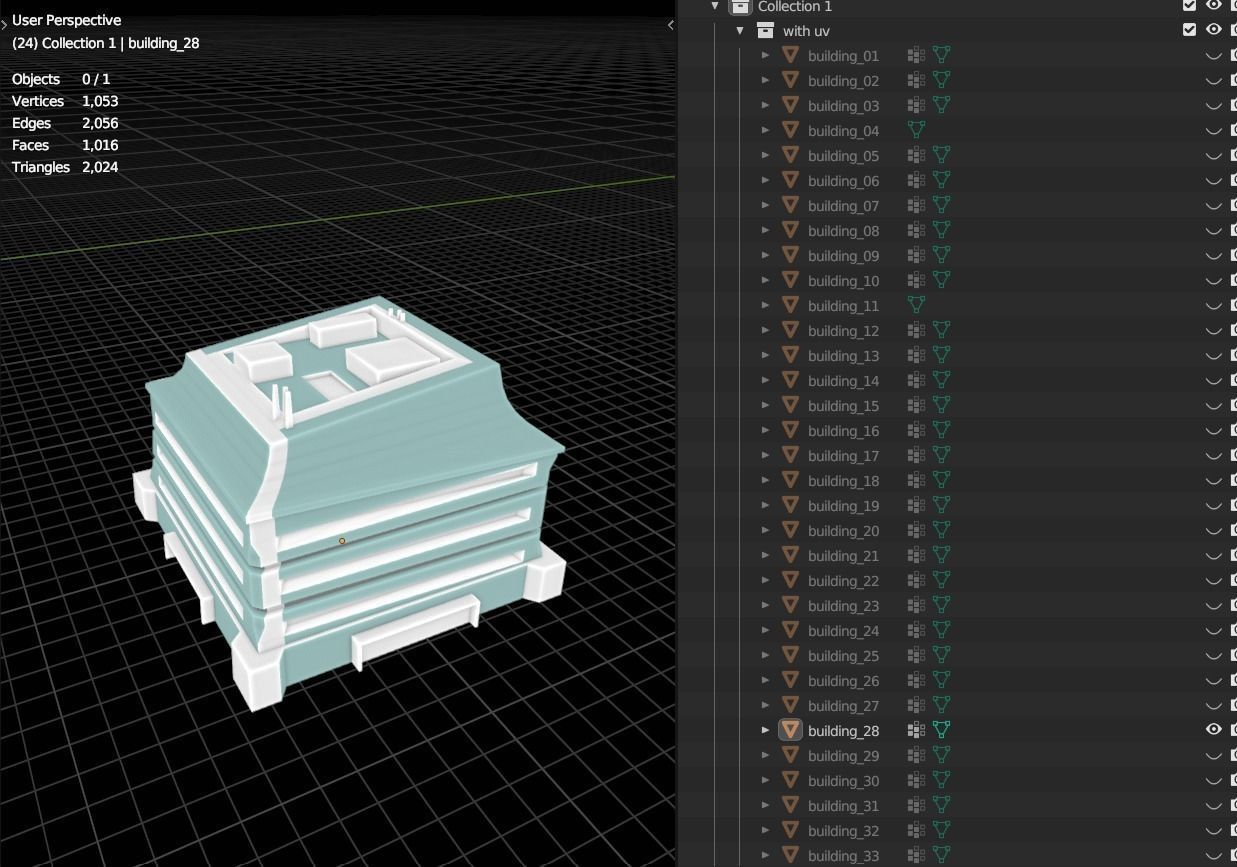Click building_14 green mesh data icon
The width and height of the screenshot is (1237, 867).
pos(941,380)
